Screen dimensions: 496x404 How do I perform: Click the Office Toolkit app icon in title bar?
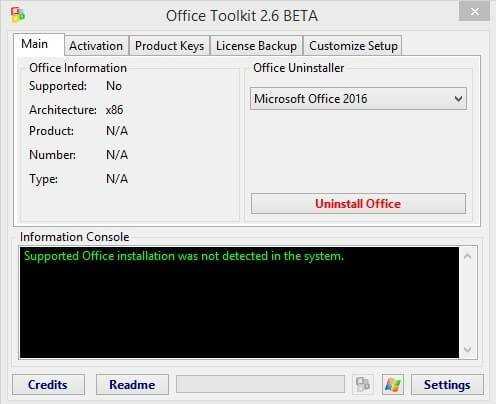18,15
